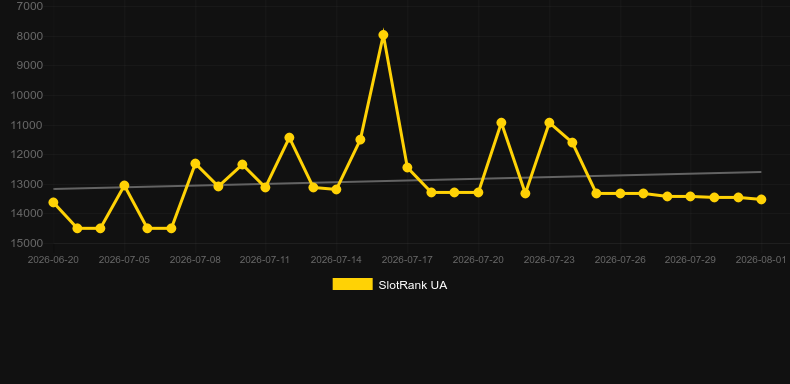Click the 2026-08-01 x-axis date label
Screen dimensions: 790x384
[x=761, y=260]
